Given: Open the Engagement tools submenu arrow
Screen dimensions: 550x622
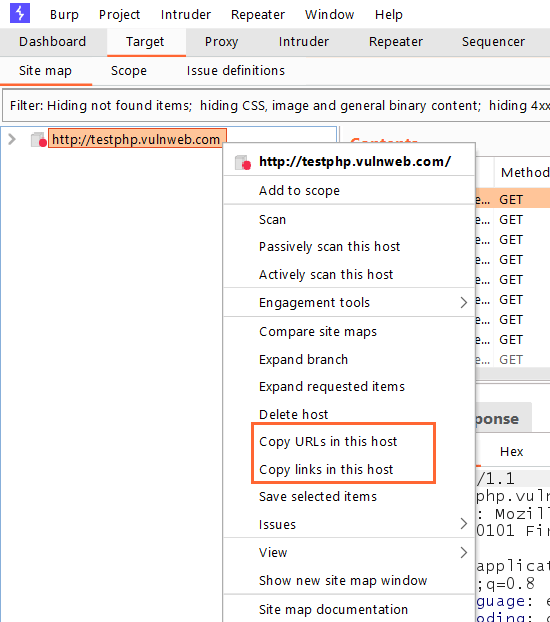Looking at the screenshot, I should (463, 303).
